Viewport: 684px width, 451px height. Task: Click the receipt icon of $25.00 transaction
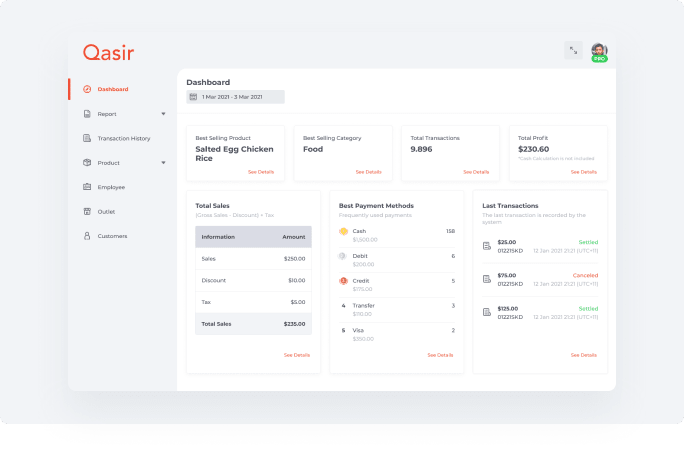487,246
